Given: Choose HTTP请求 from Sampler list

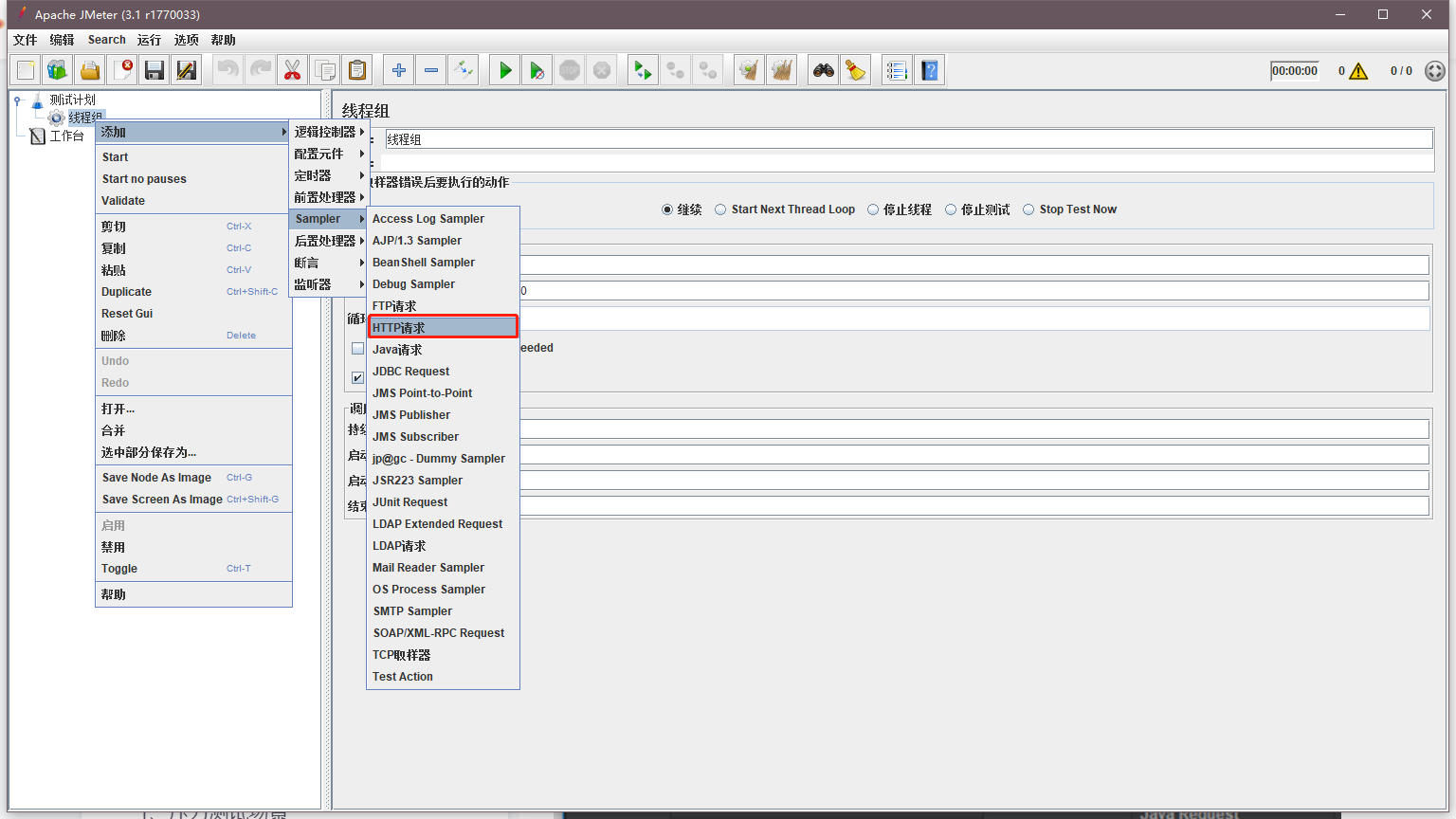Looking at the screenshot, I should pos(443,328).
